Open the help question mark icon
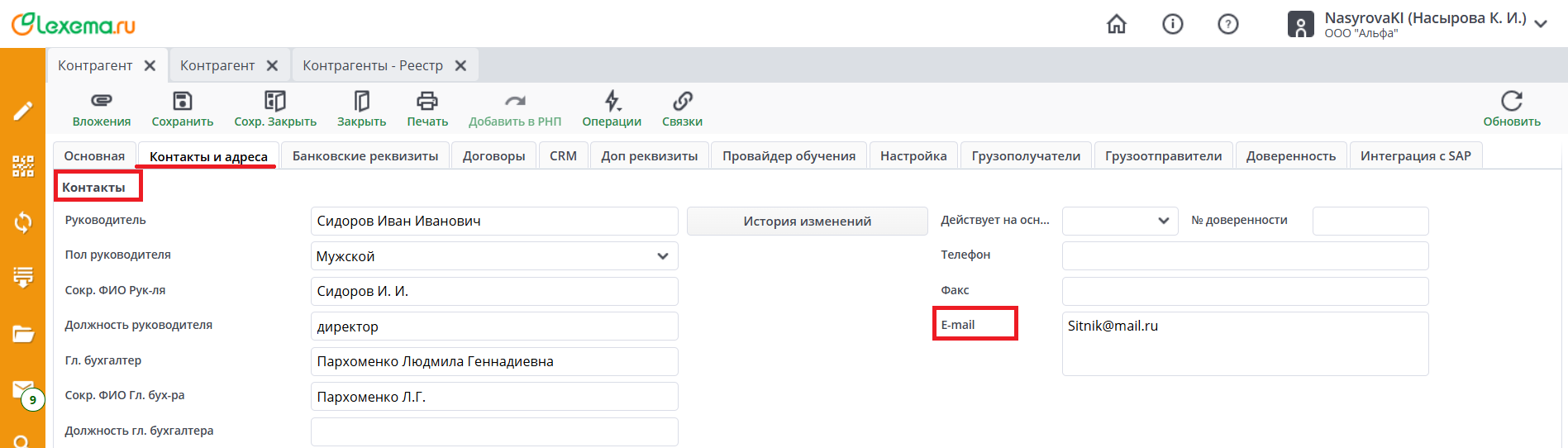 [x=1228, y=25]
